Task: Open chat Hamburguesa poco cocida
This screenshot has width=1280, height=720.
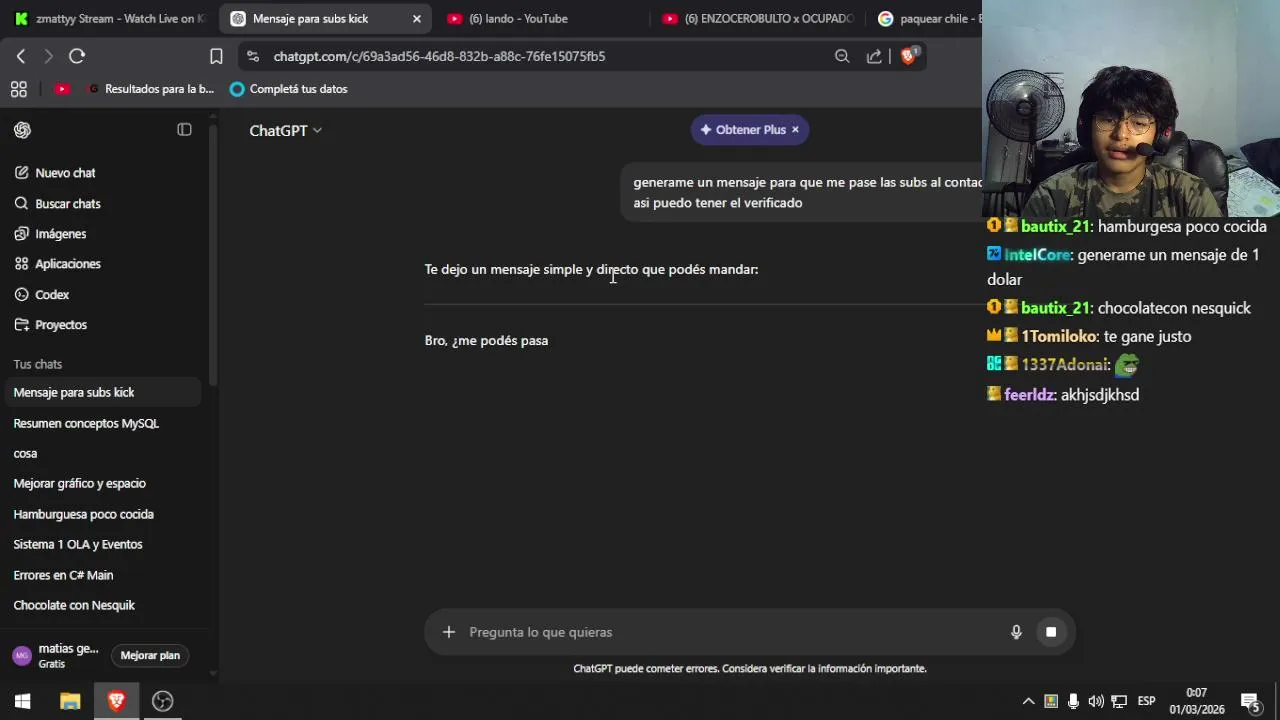Action: click(x=104, y=514)
